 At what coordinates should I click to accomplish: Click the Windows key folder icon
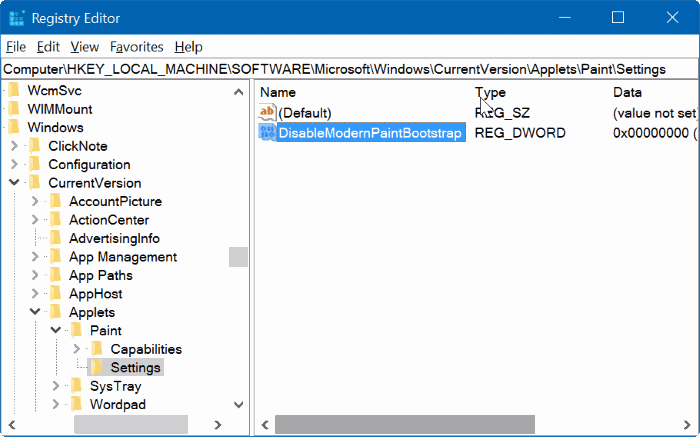pyautogui.click(x=14, y=127)
